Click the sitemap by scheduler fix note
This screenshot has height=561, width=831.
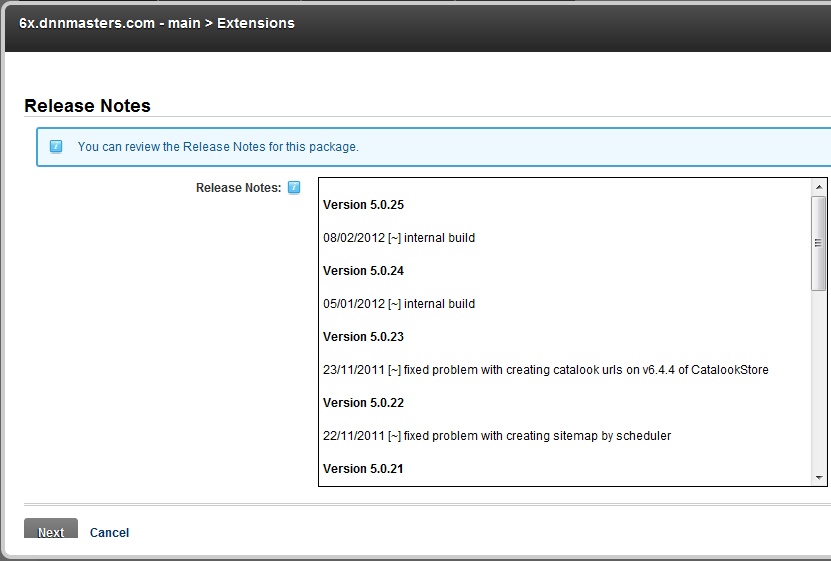pos(497,435)
